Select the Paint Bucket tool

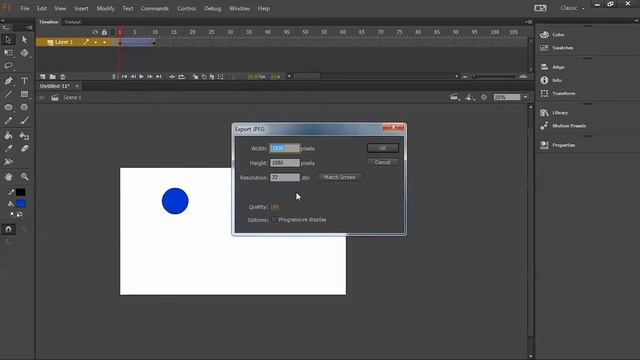coord(8,136)
